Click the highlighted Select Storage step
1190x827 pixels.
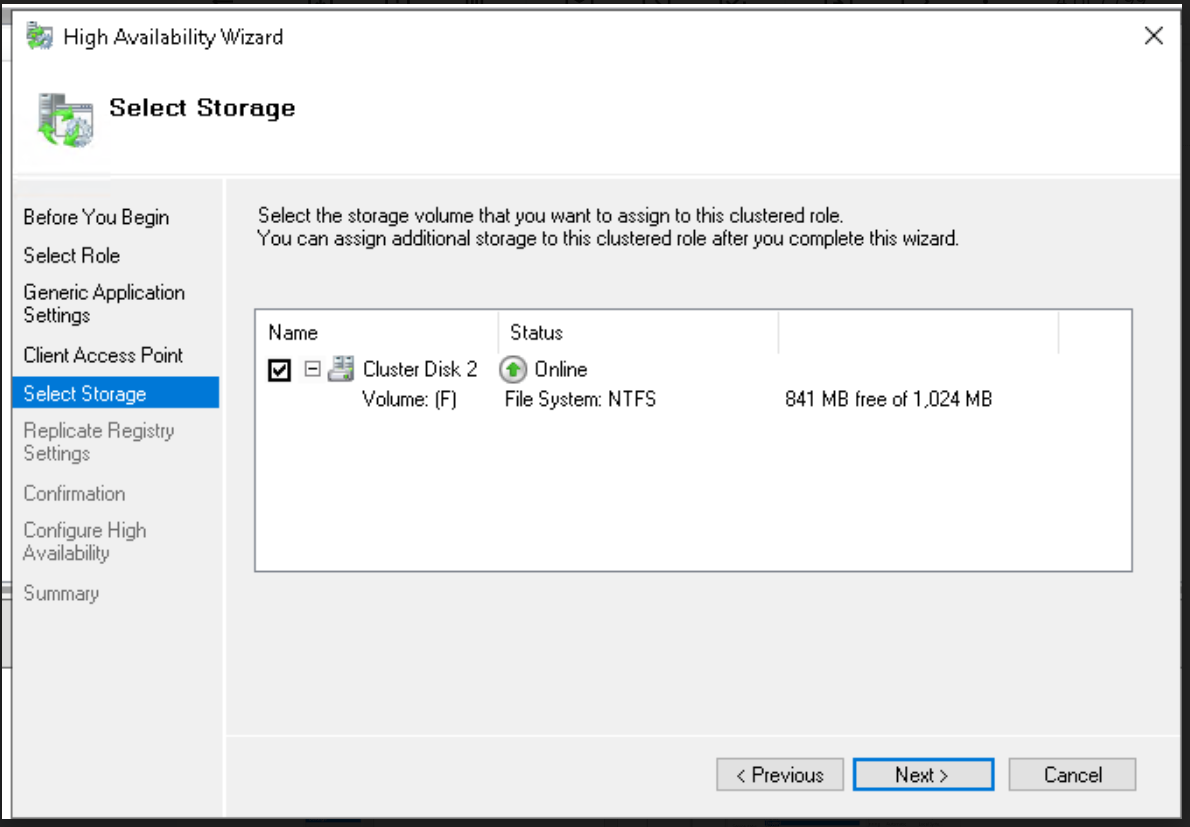click(85, 393)
